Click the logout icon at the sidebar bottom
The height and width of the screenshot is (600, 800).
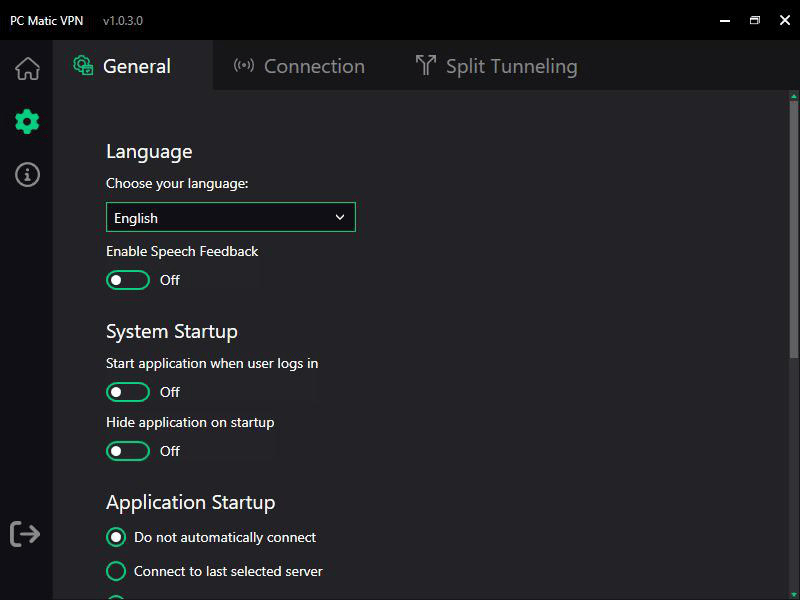point(25,533)
